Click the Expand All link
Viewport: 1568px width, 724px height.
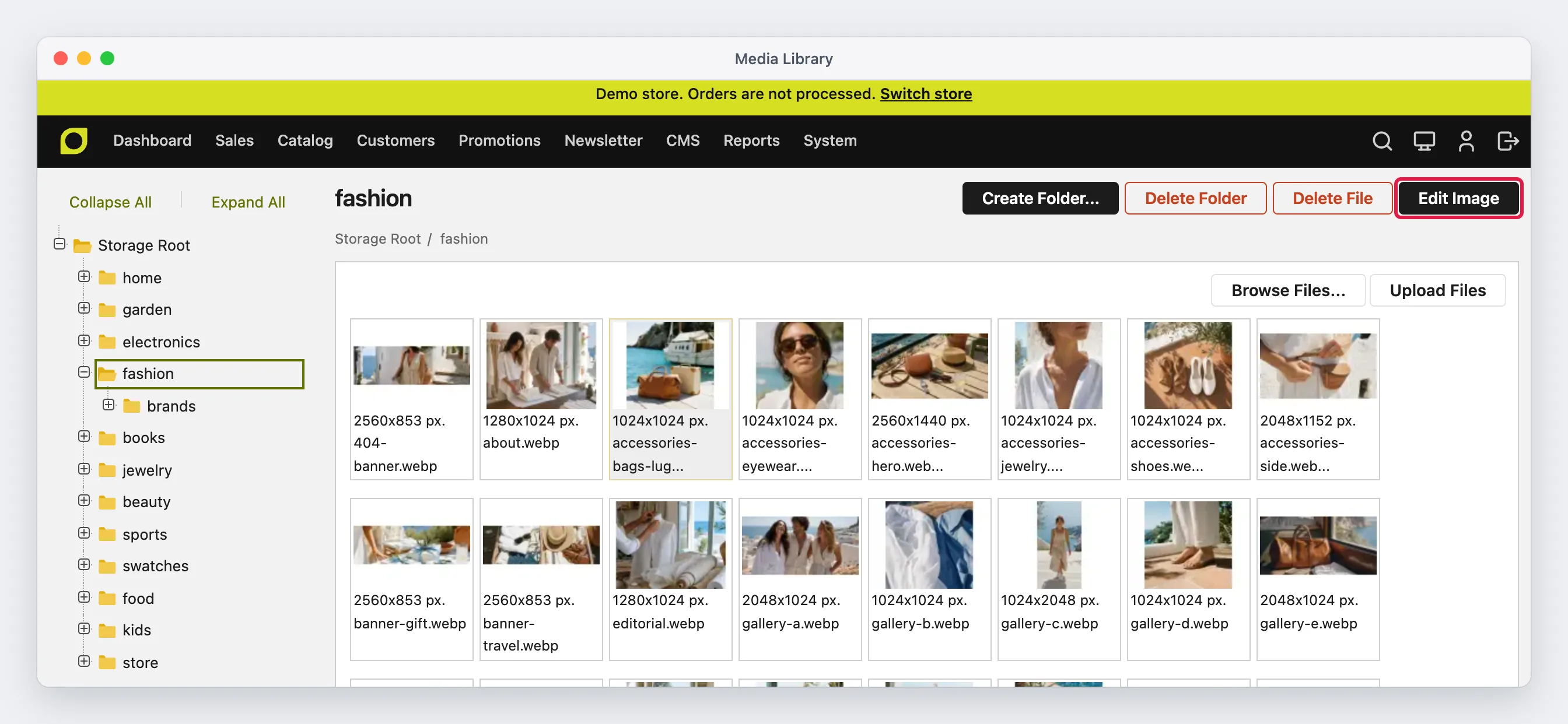click(x=248, y=202)
